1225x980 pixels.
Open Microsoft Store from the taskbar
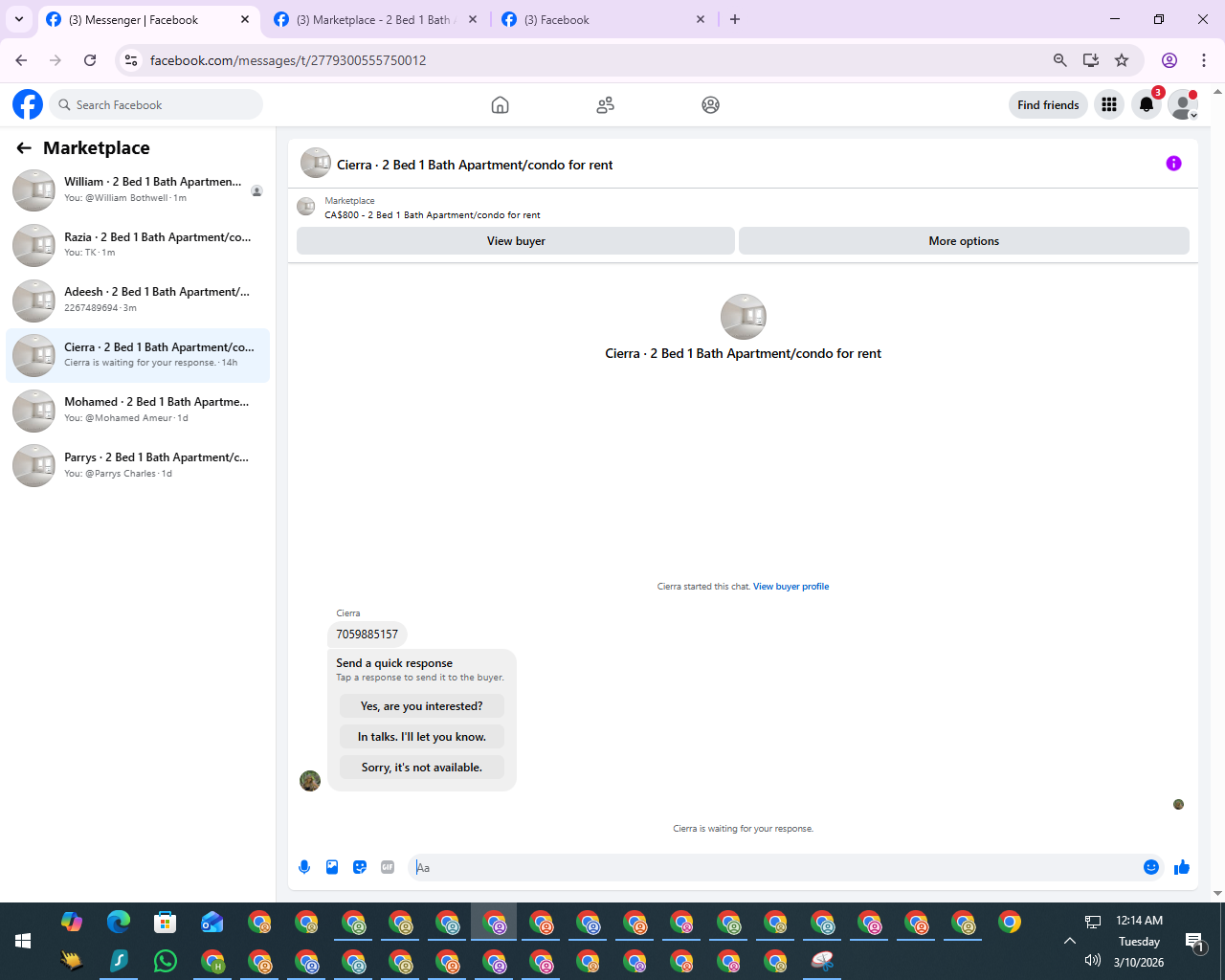coord(166,923)
